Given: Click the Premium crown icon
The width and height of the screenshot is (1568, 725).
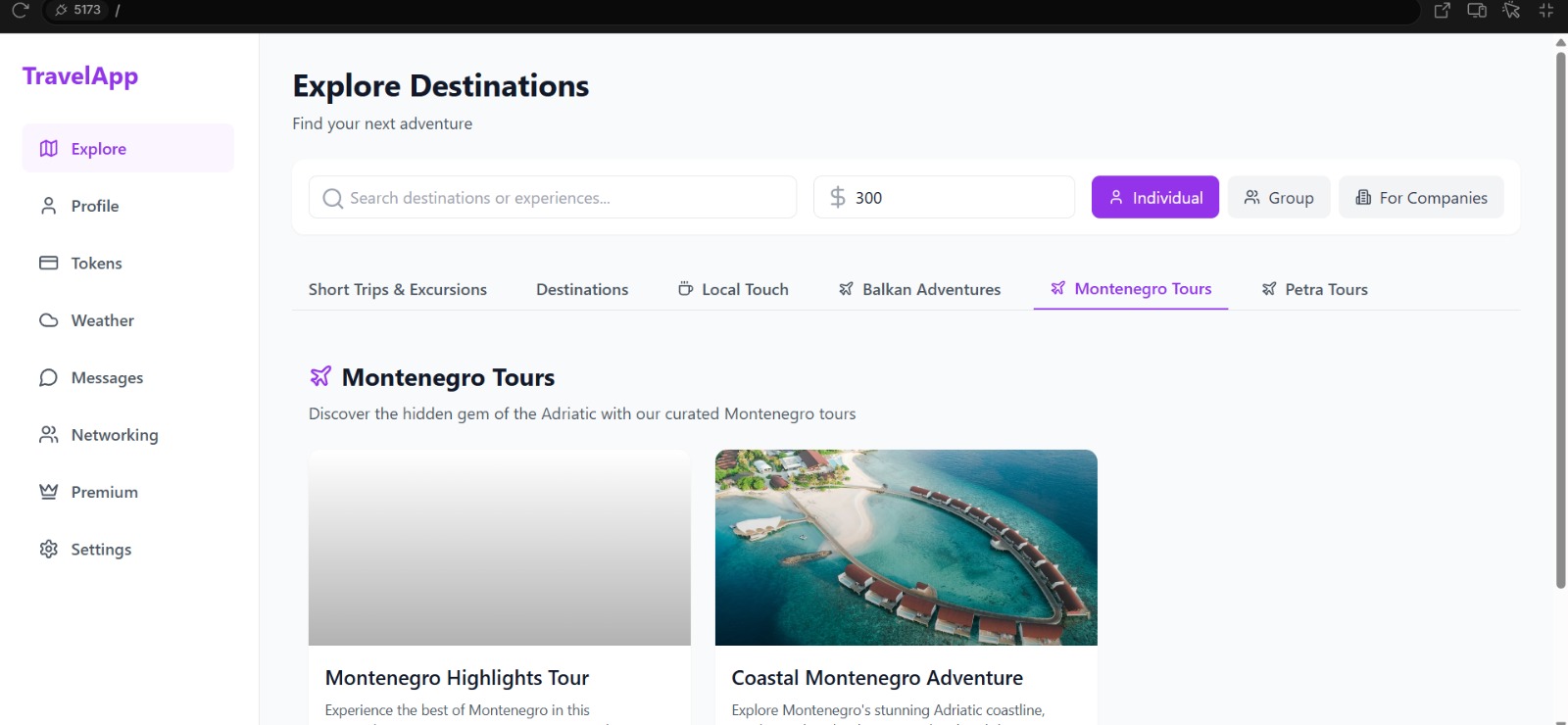Looking at the screenshot, I should [48, 492].
